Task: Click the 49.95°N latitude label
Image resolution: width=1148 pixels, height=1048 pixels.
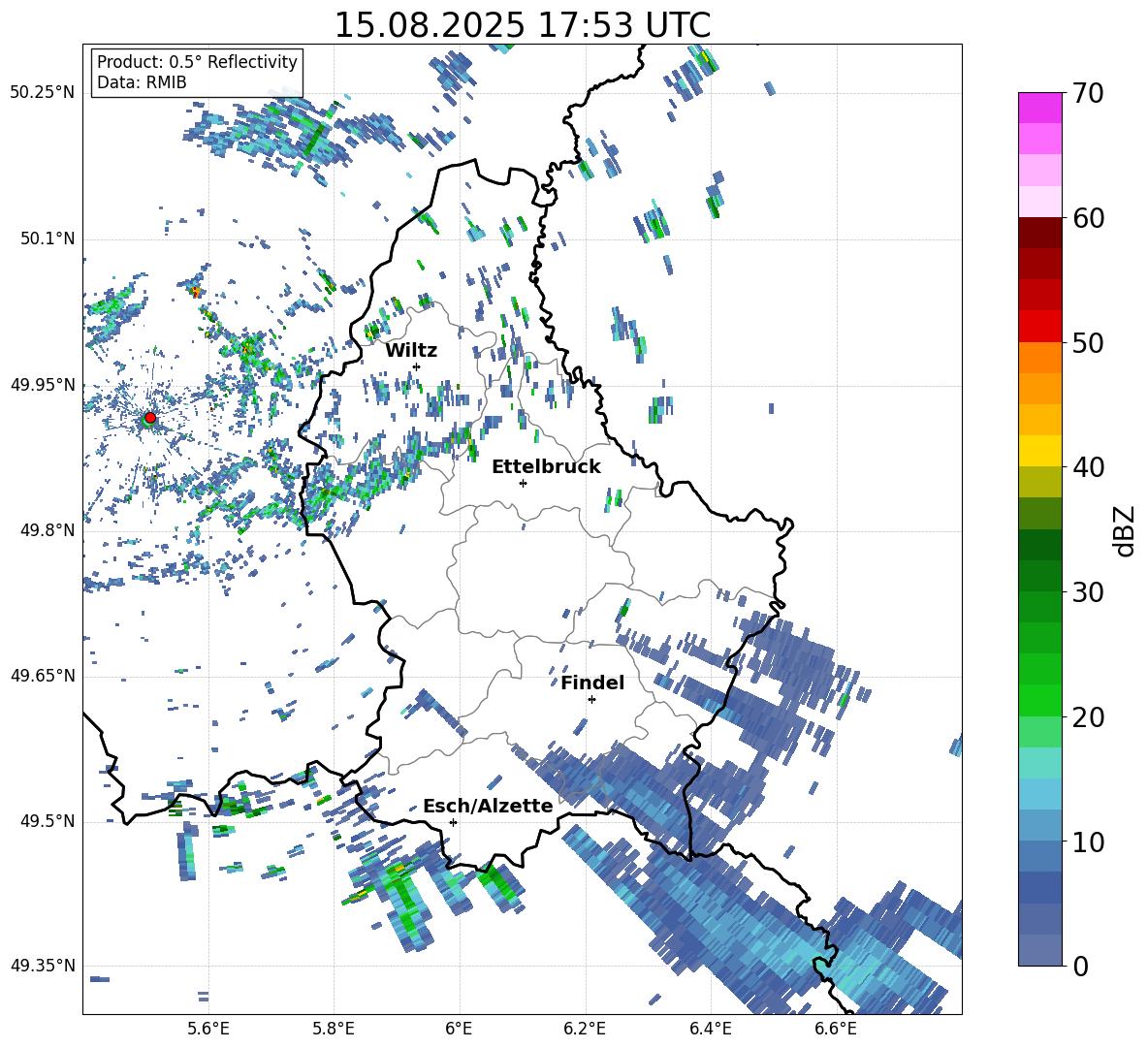Action: [x=43, y=384]
